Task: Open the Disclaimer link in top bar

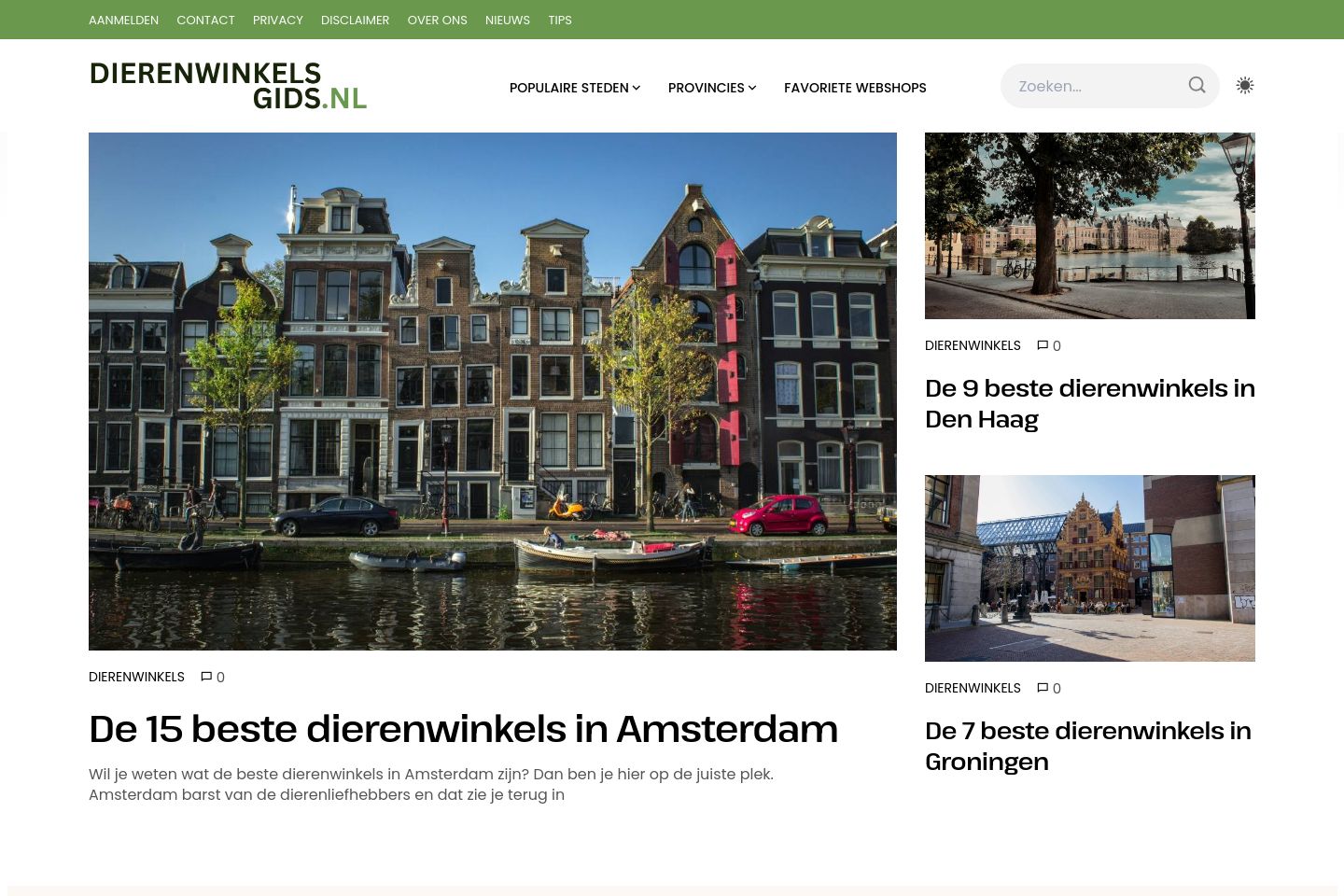Action: pyautogui.click(x=355, y=20)
